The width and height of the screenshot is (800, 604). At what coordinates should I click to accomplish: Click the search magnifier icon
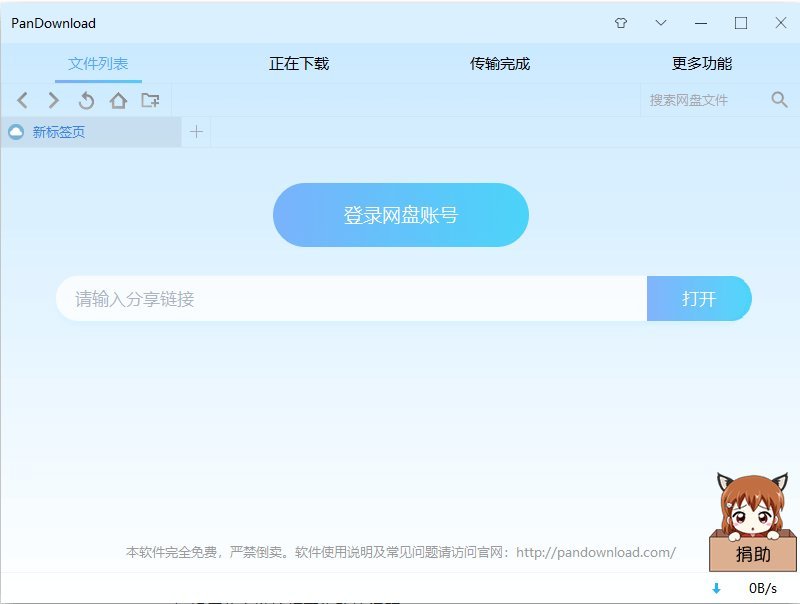tap(779, 99)
